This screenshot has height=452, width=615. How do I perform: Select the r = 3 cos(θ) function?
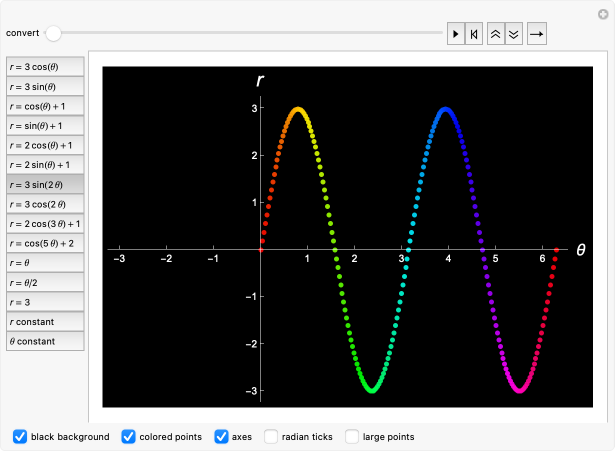45,67
